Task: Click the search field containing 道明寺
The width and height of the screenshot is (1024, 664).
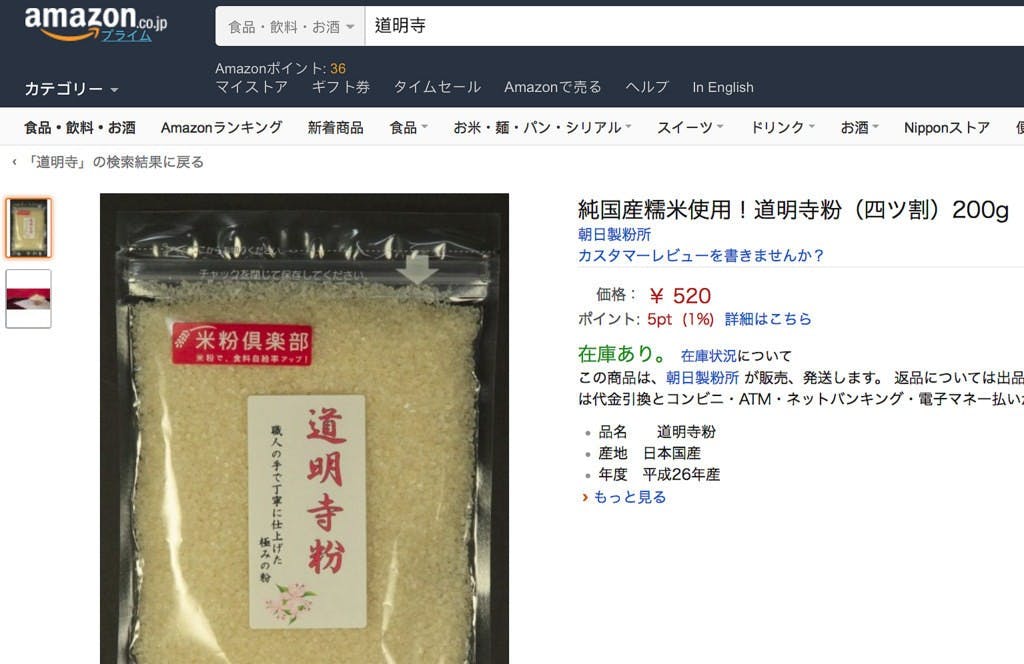Action: click(694, 26)
